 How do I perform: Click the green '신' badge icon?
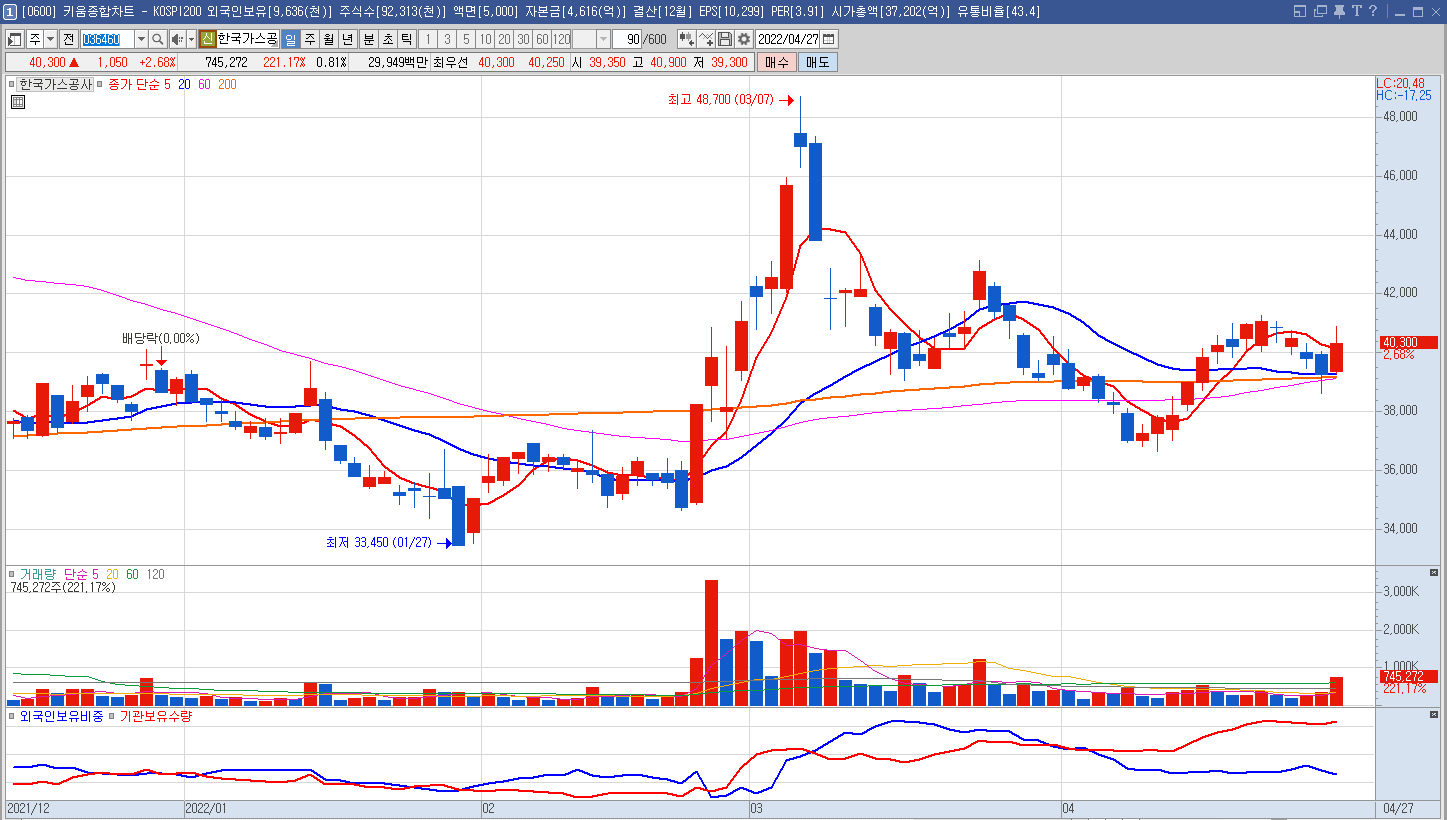pyautogui.click(x=207, y=39)
